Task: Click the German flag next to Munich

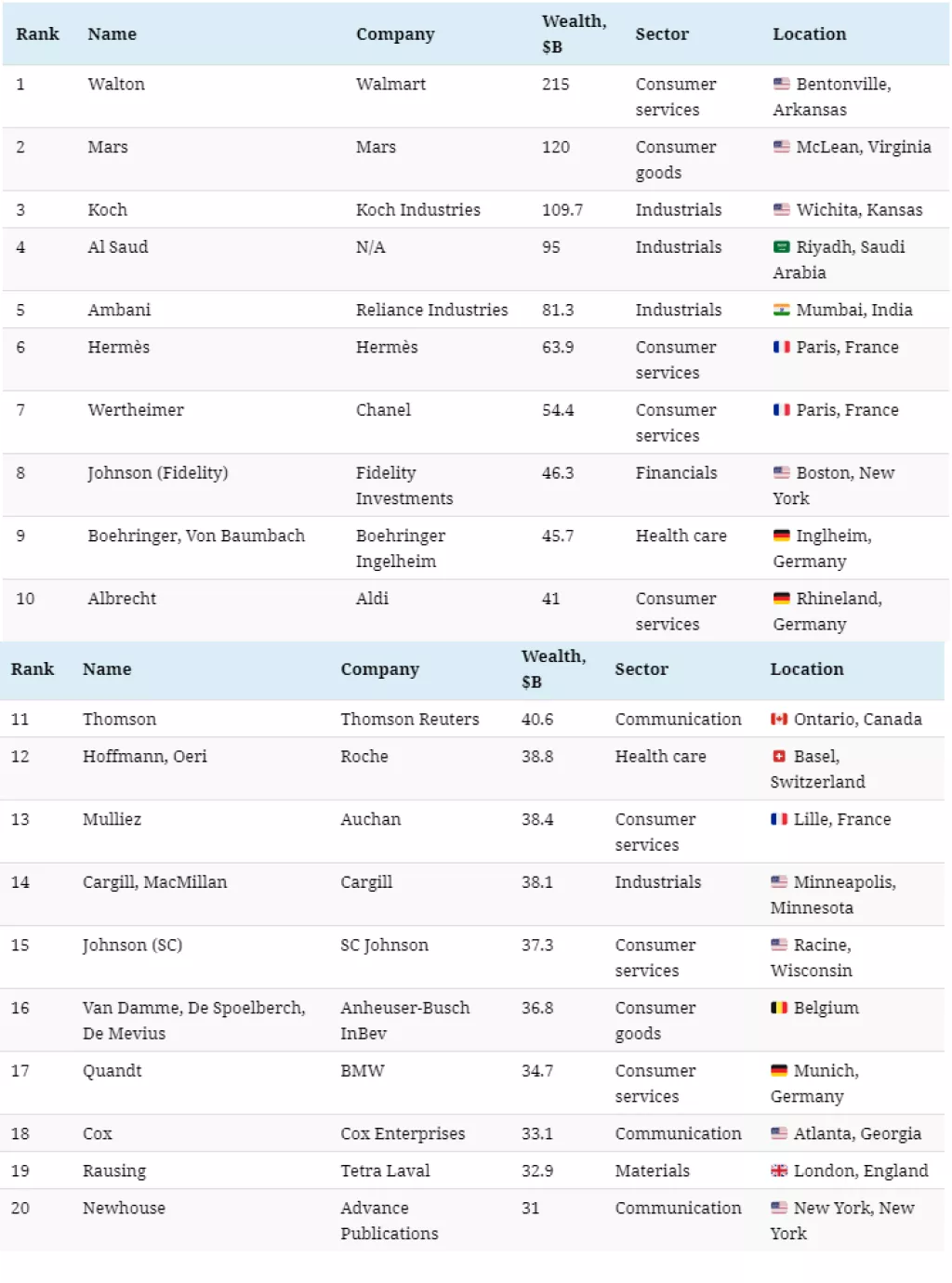Action: [778, 1071]
